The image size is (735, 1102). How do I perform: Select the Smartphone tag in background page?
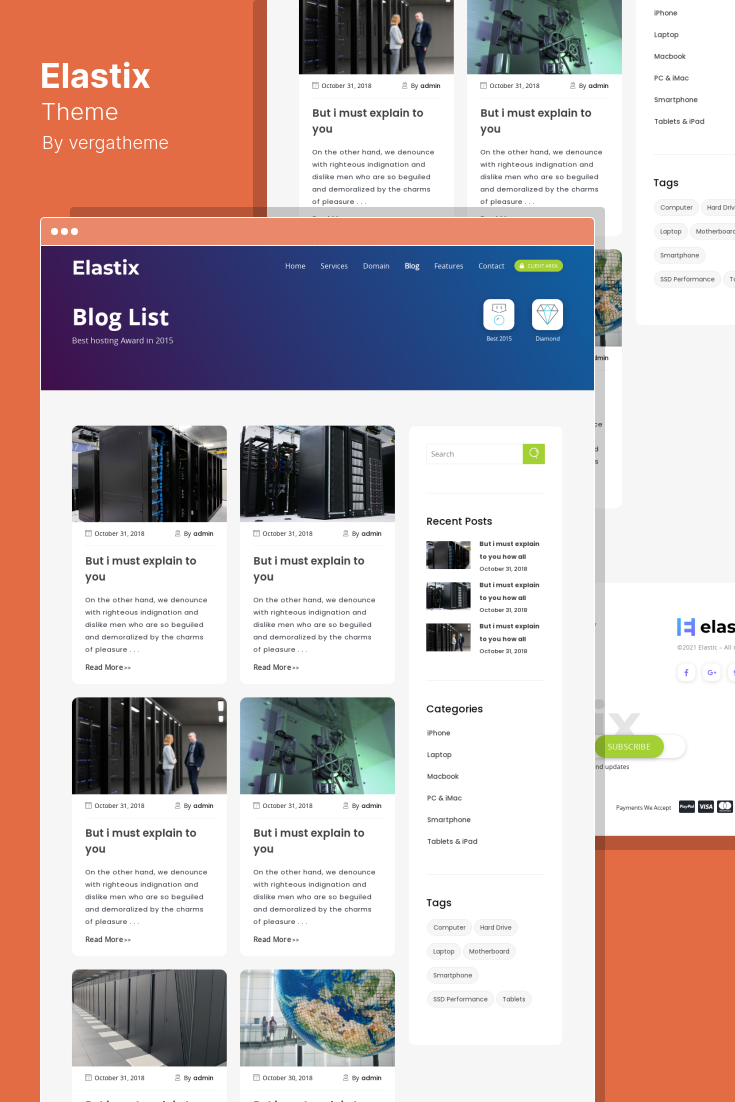[679, 255]
